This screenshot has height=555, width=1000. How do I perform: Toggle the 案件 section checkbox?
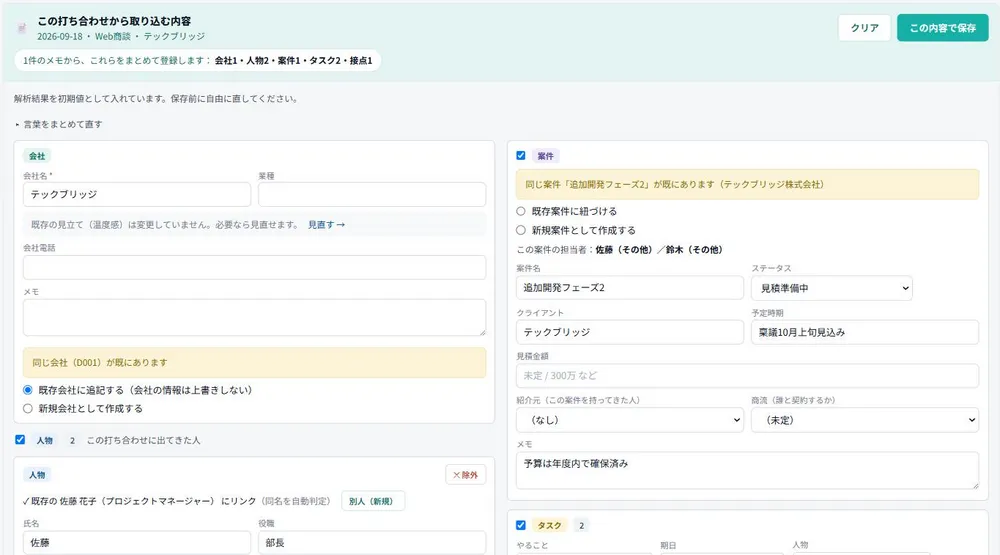(x=521, y=155)
